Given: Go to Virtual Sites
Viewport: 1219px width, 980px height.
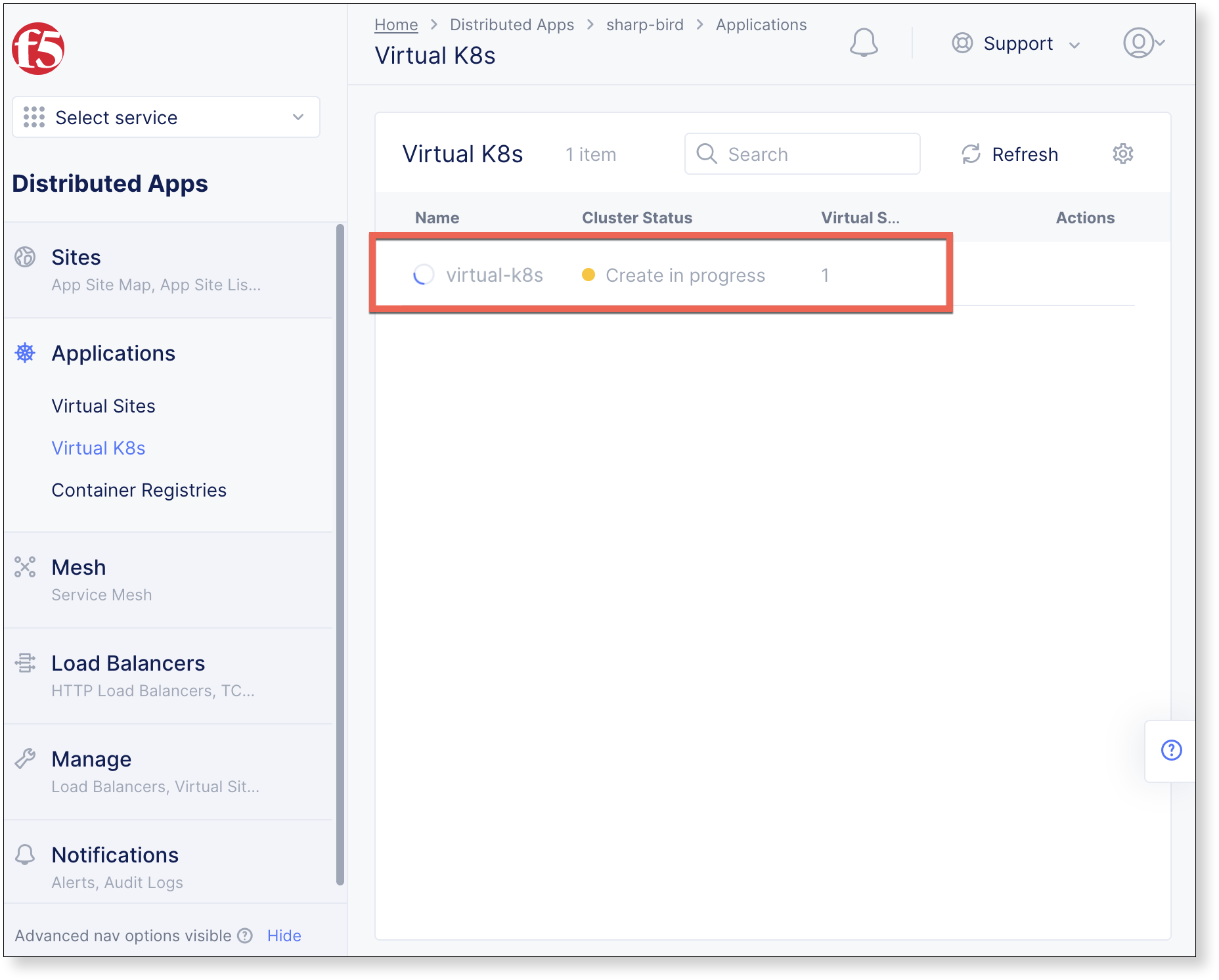Looking at the screenshot, I should 103,406.
